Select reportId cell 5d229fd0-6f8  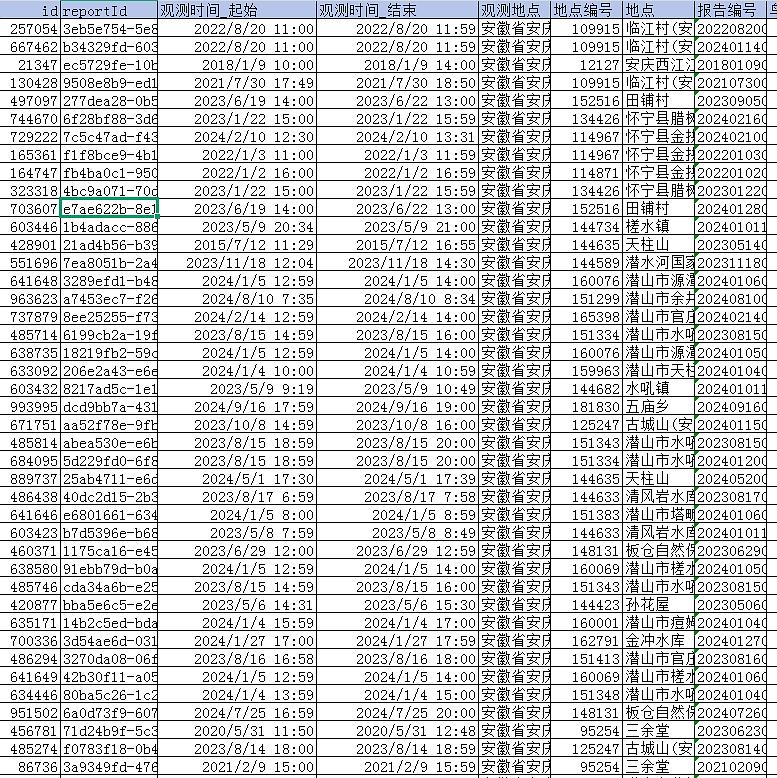109,460
